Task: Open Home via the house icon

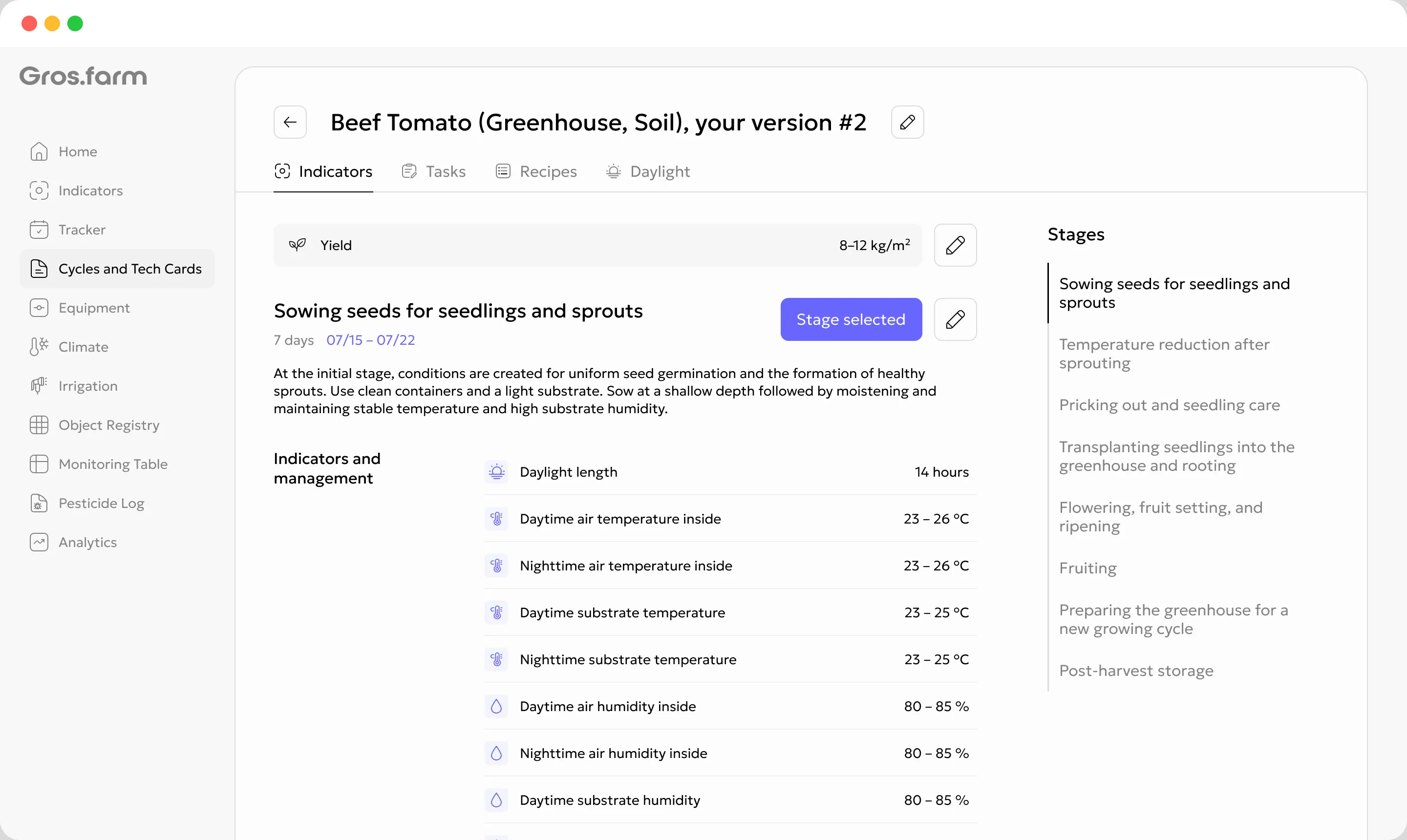Action: (x=39, y=152)
